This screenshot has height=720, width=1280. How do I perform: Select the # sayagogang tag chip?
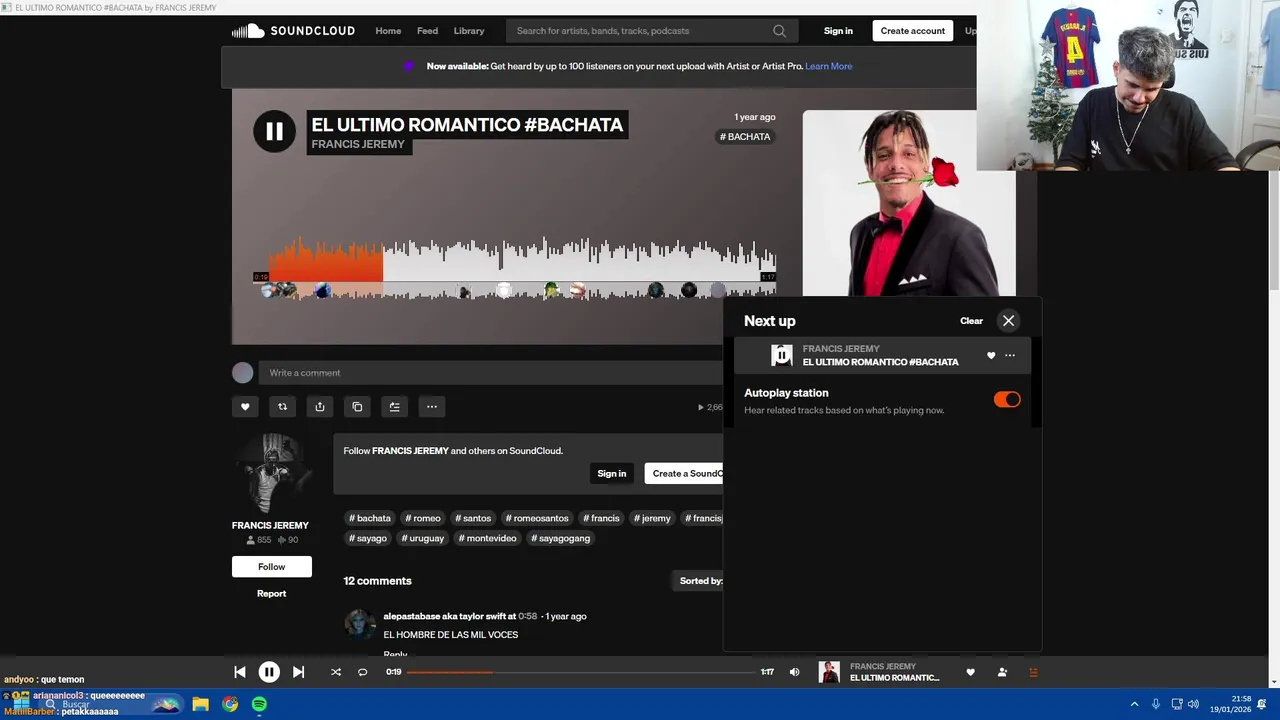[x=561, y=538]
